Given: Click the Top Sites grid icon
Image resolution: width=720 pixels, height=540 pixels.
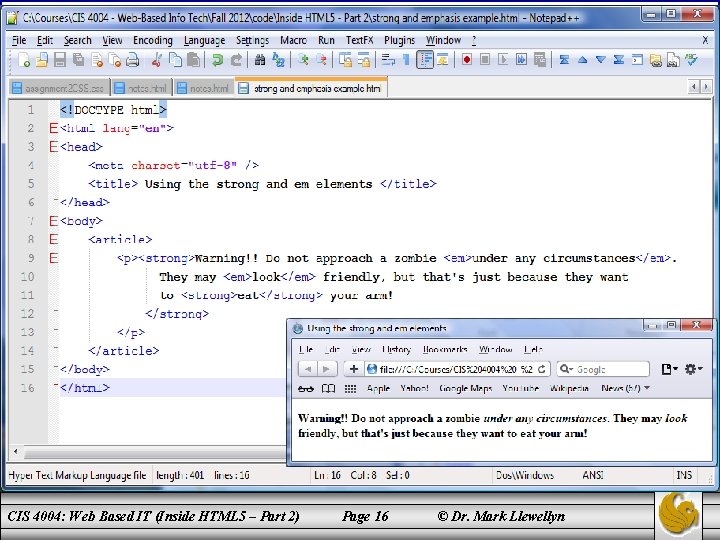Looking at the screenshot, I should [350, 388].
